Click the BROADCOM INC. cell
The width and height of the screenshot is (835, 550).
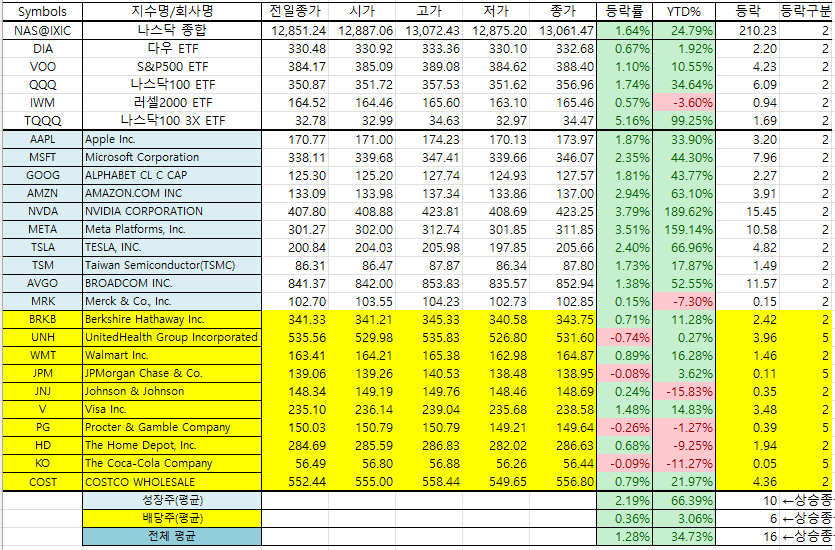pos(172,283)
